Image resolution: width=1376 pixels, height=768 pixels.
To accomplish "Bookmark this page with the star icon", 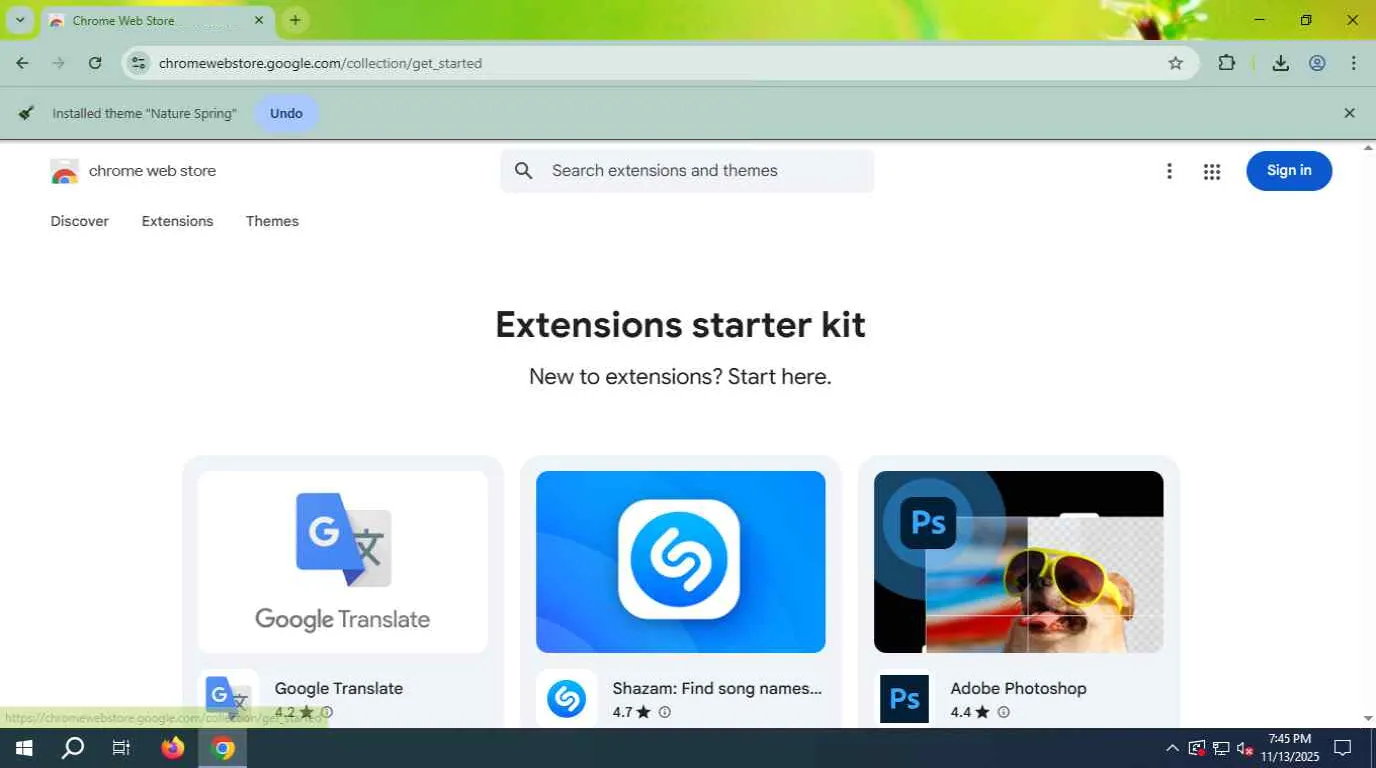I will (x=1176, y=63).
